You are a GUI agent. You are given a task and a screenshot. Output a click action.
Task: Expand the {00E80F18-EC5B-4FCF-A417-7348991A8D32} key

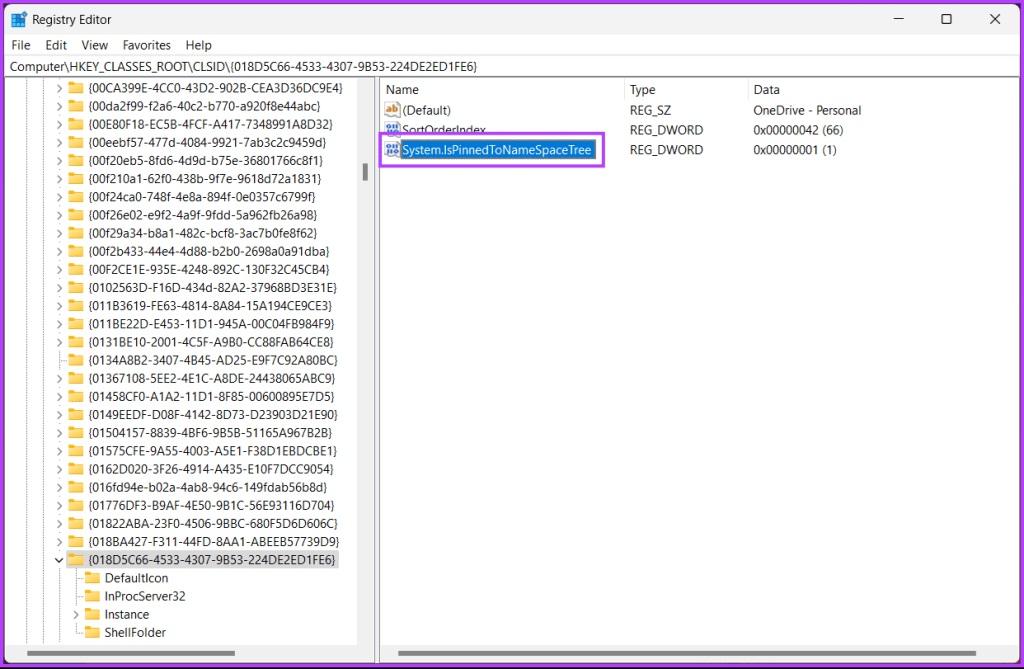point(59,124)
